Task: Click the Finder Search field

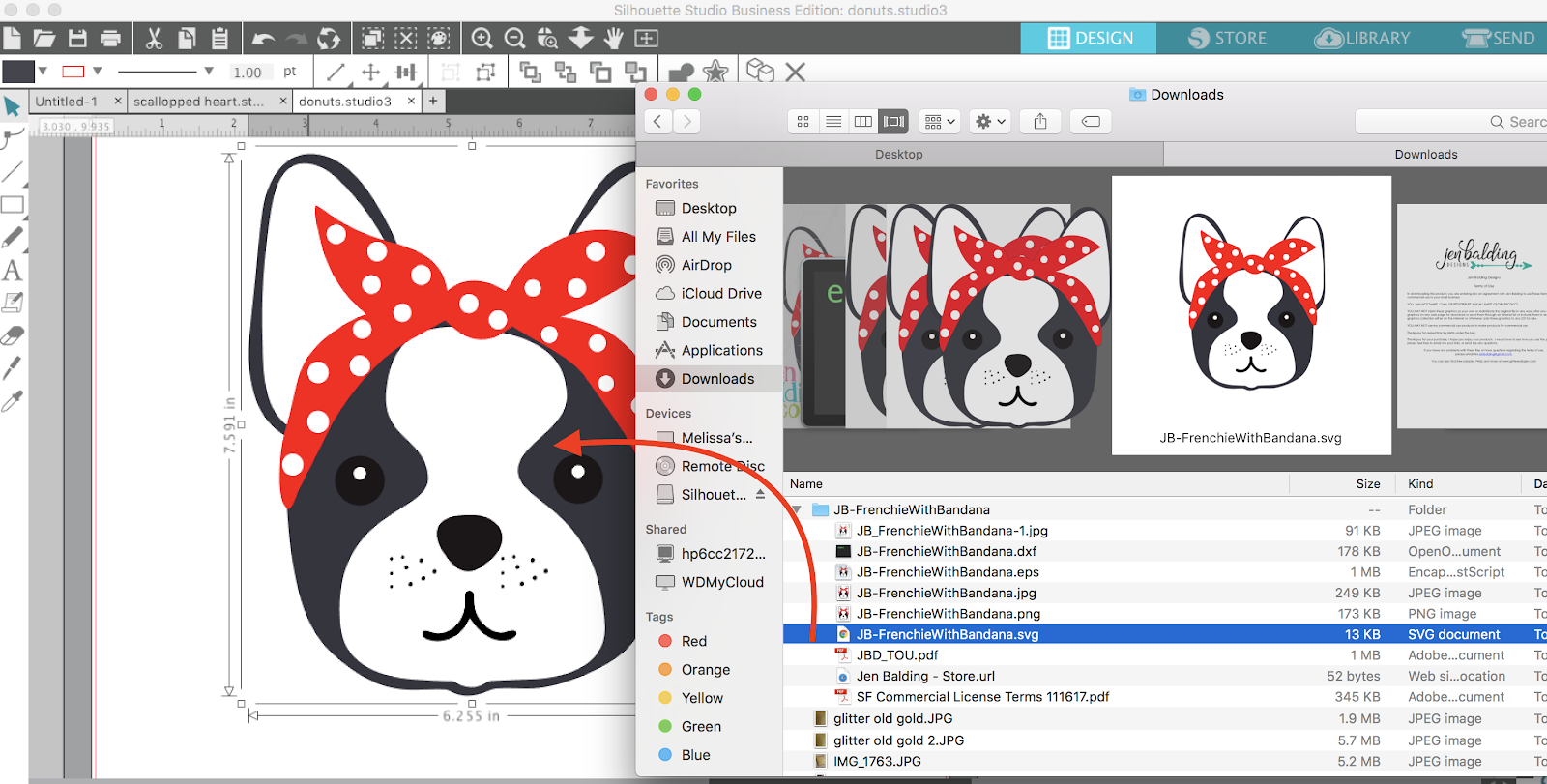Action: [1450, 121]
